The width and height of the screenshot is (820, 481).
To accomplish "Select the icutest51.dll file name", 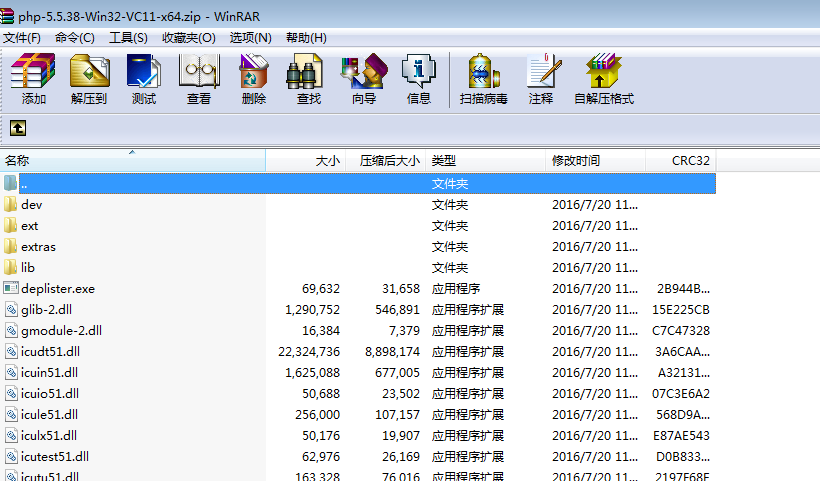I will 55,456.
